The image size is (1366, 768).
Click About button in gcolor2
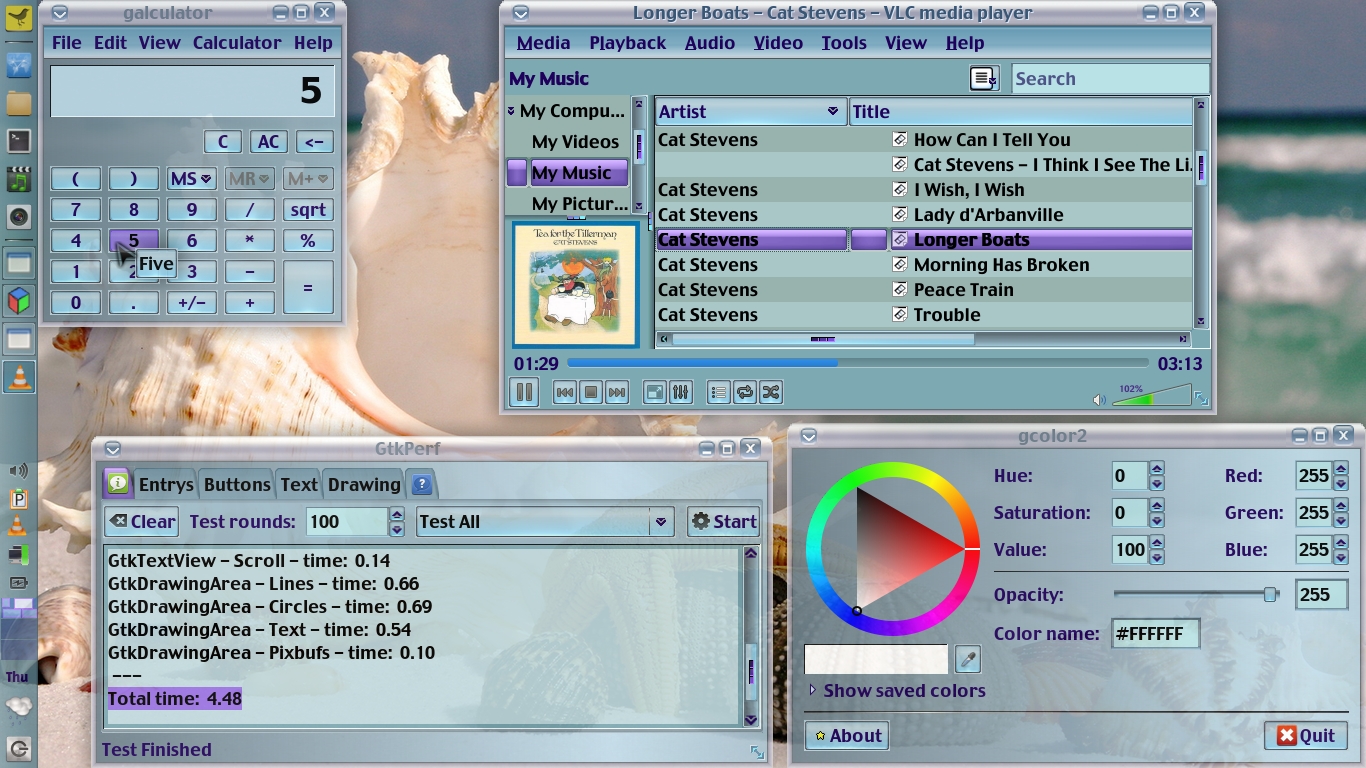(x=847, y=736)
